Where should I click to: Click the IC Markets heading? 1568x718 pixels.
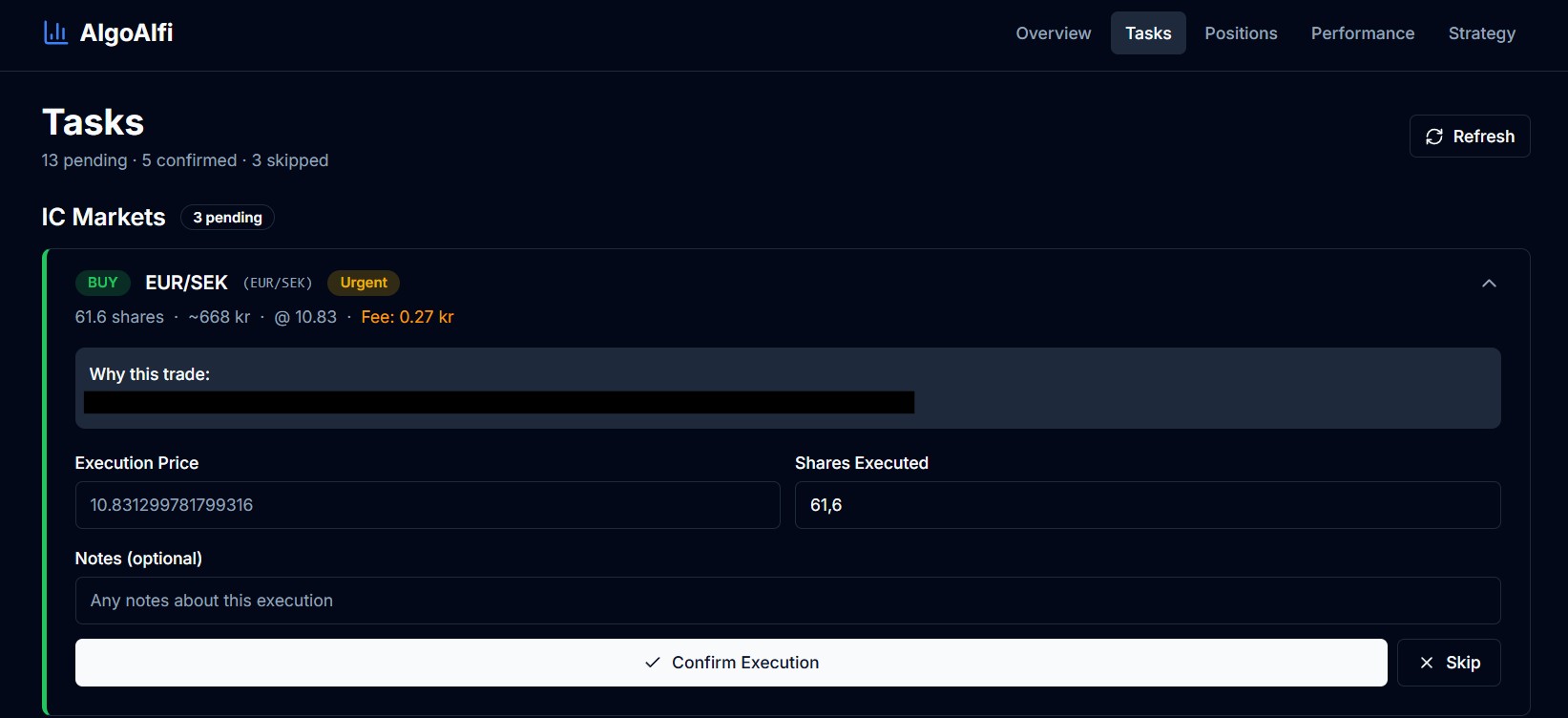pyautogui.click(x=103, y=218)
